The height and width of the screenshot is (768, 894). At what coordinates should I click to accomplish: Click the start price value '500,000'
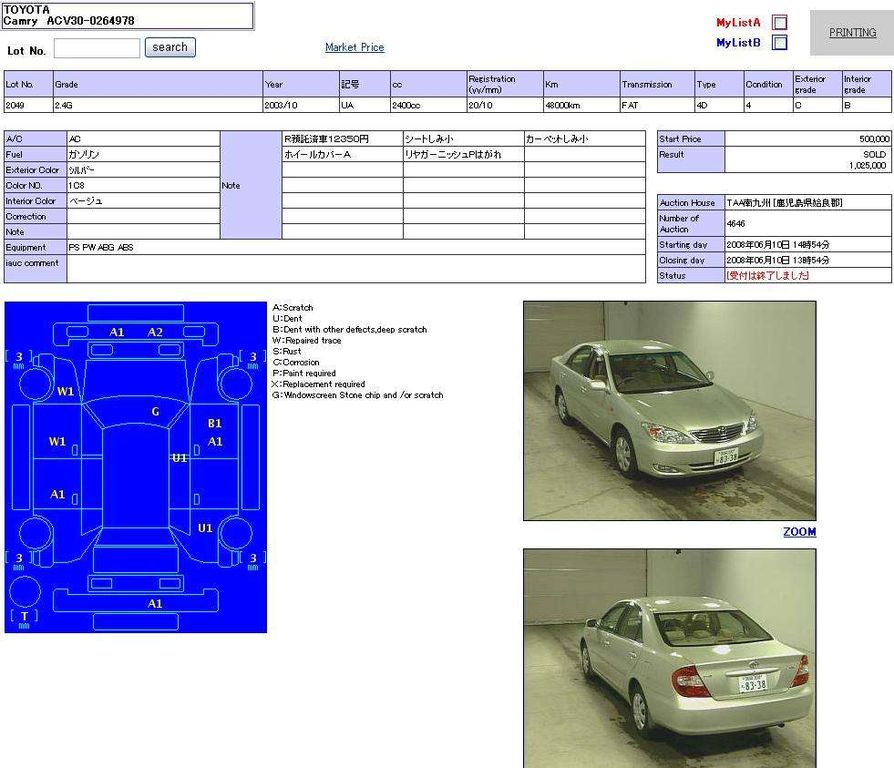[x=874, y=139]
